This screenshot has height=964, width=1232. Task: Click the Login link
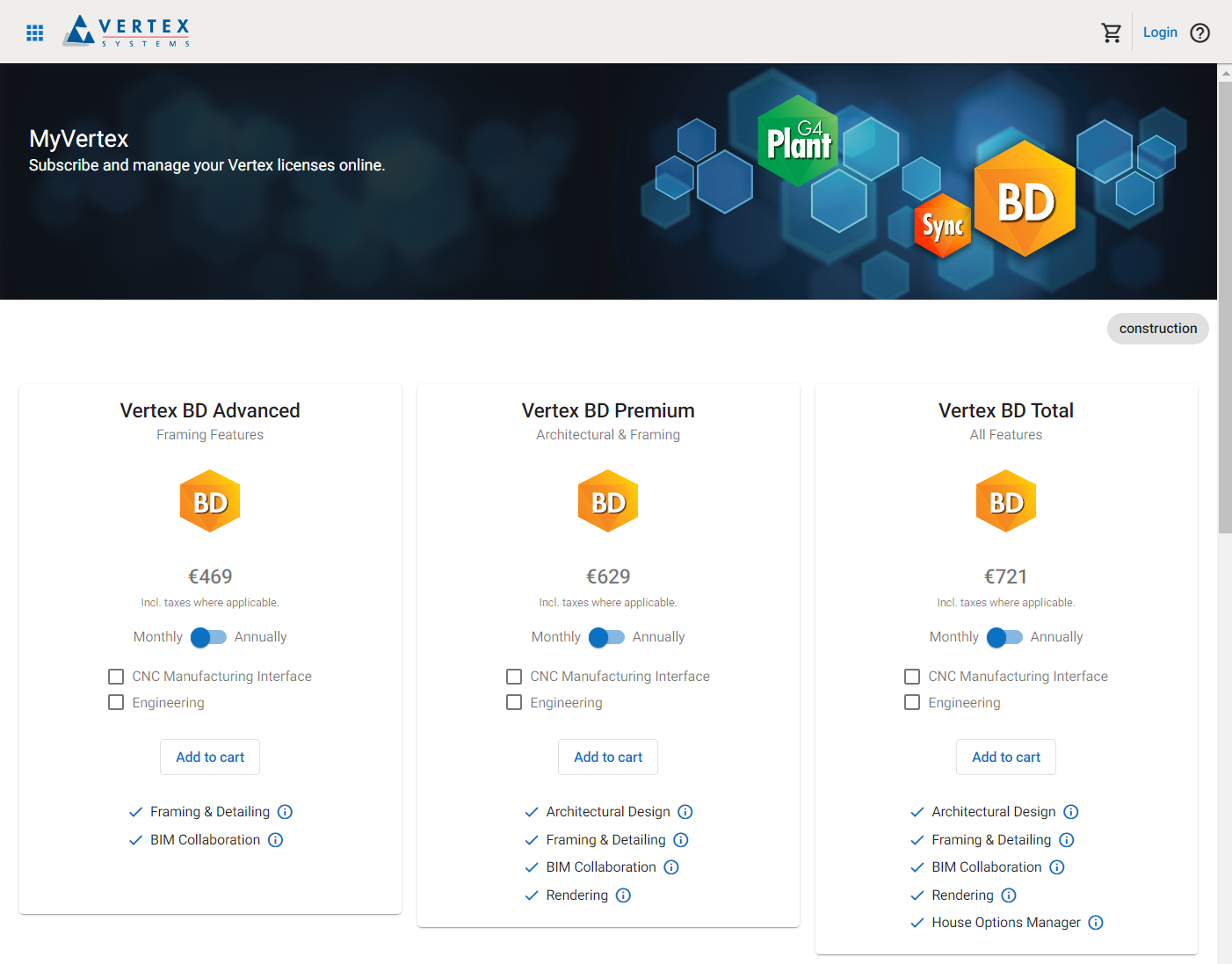pyautogui.click(x=1160, y=33)
